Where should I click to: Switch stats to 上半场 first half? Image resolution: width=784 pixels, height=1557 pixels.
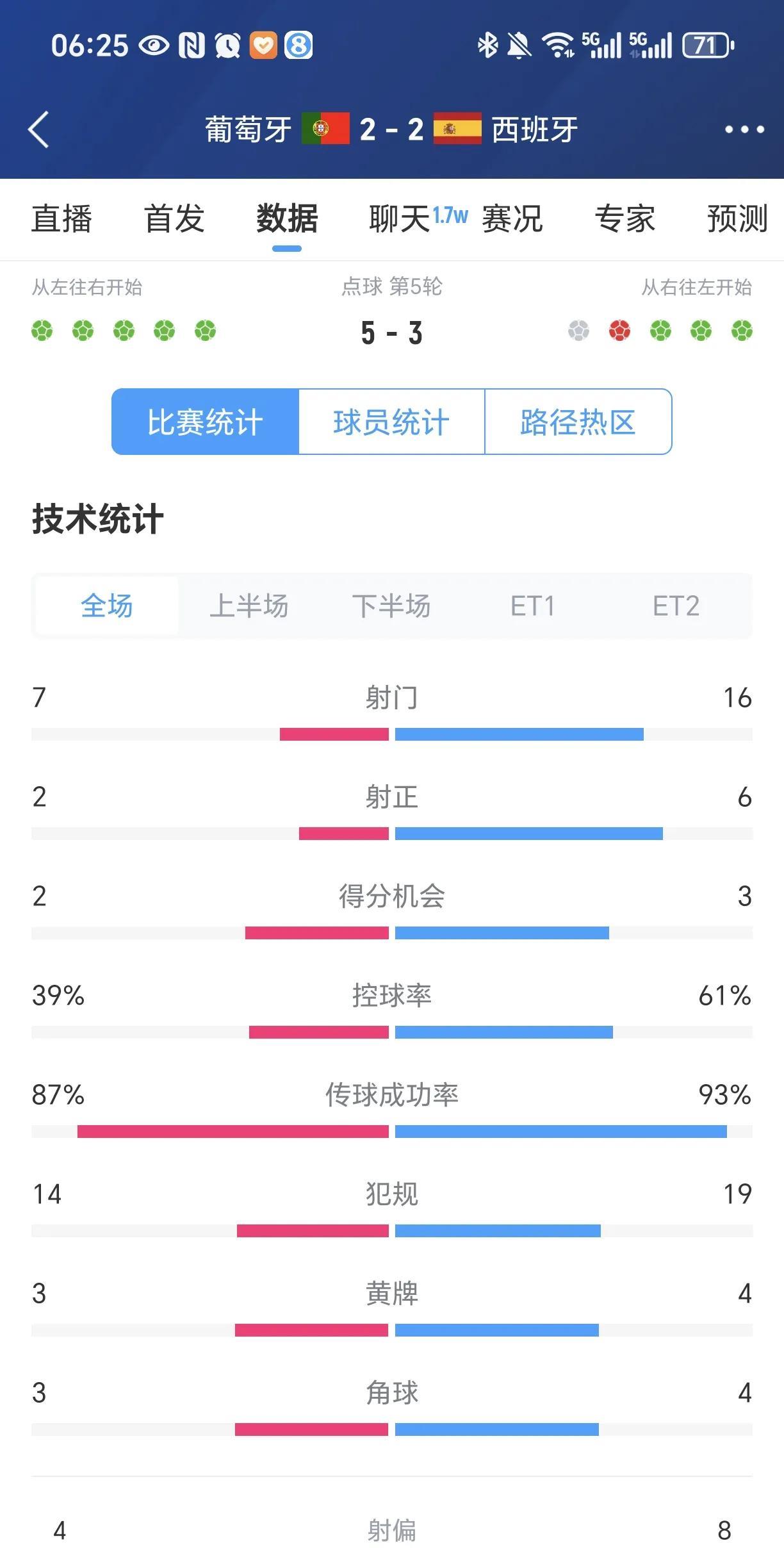click(x=249, y=605)
